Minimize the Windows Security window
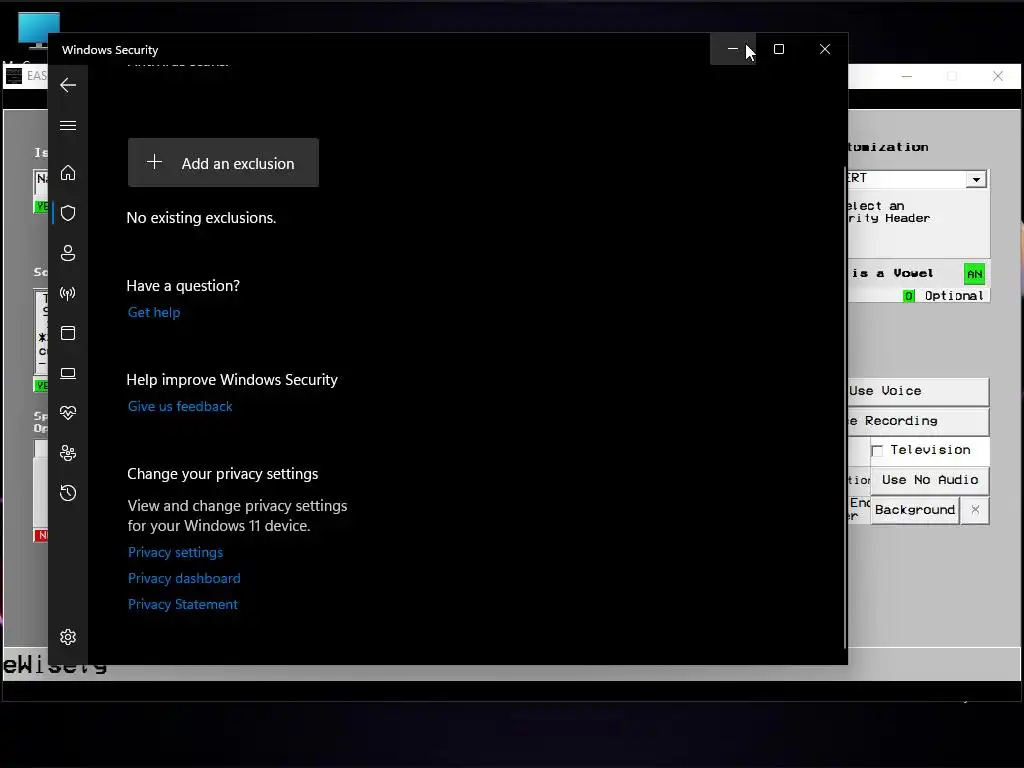The image size is (1024, 768). point(733,49)
